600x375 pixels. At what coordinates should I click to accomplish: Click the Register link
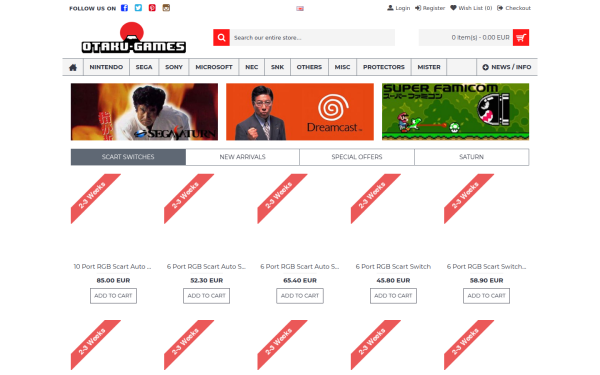pos(430,8)
